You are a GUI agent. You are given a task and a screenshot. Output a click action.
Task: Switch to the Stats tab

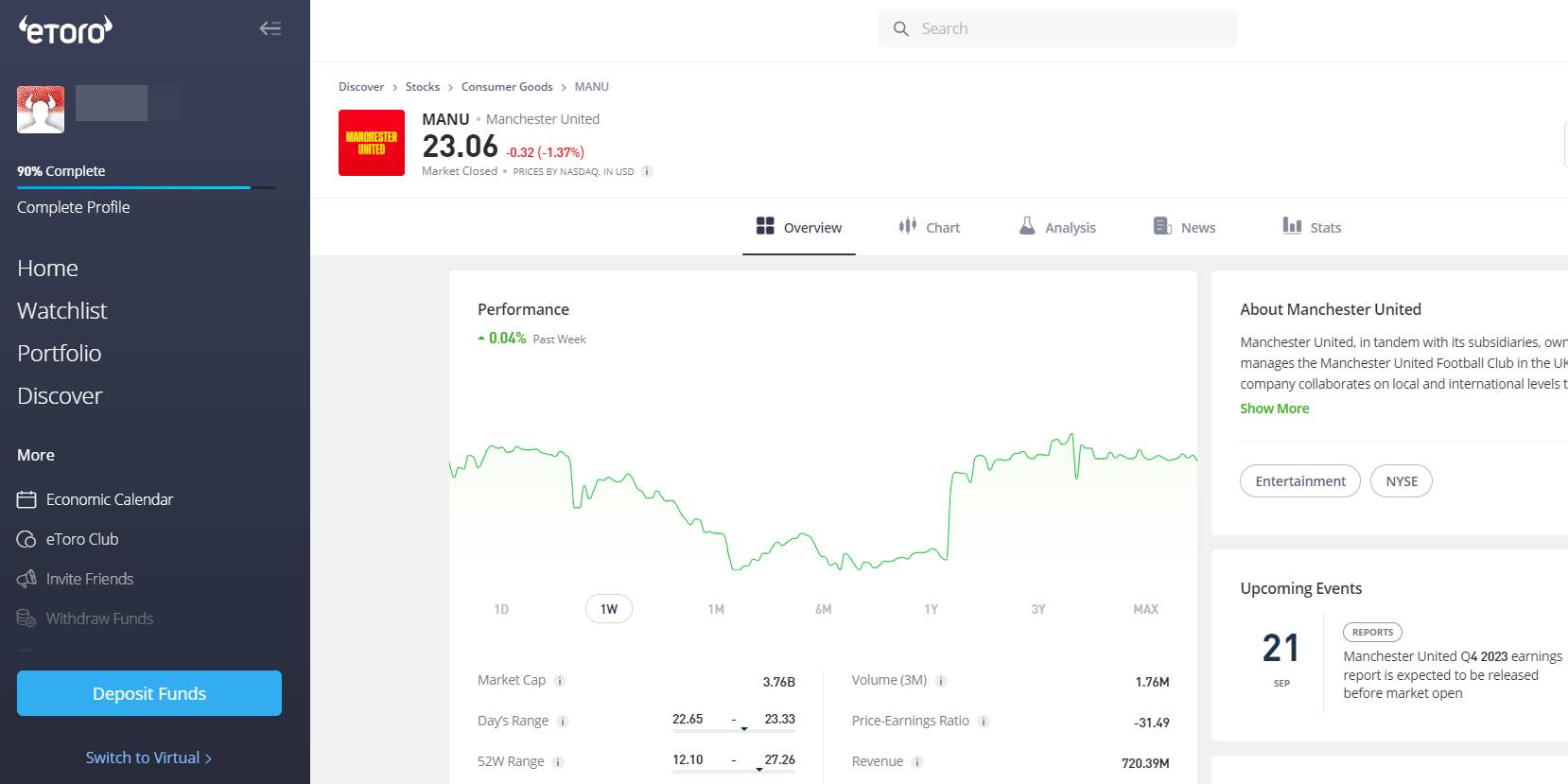1312,227
